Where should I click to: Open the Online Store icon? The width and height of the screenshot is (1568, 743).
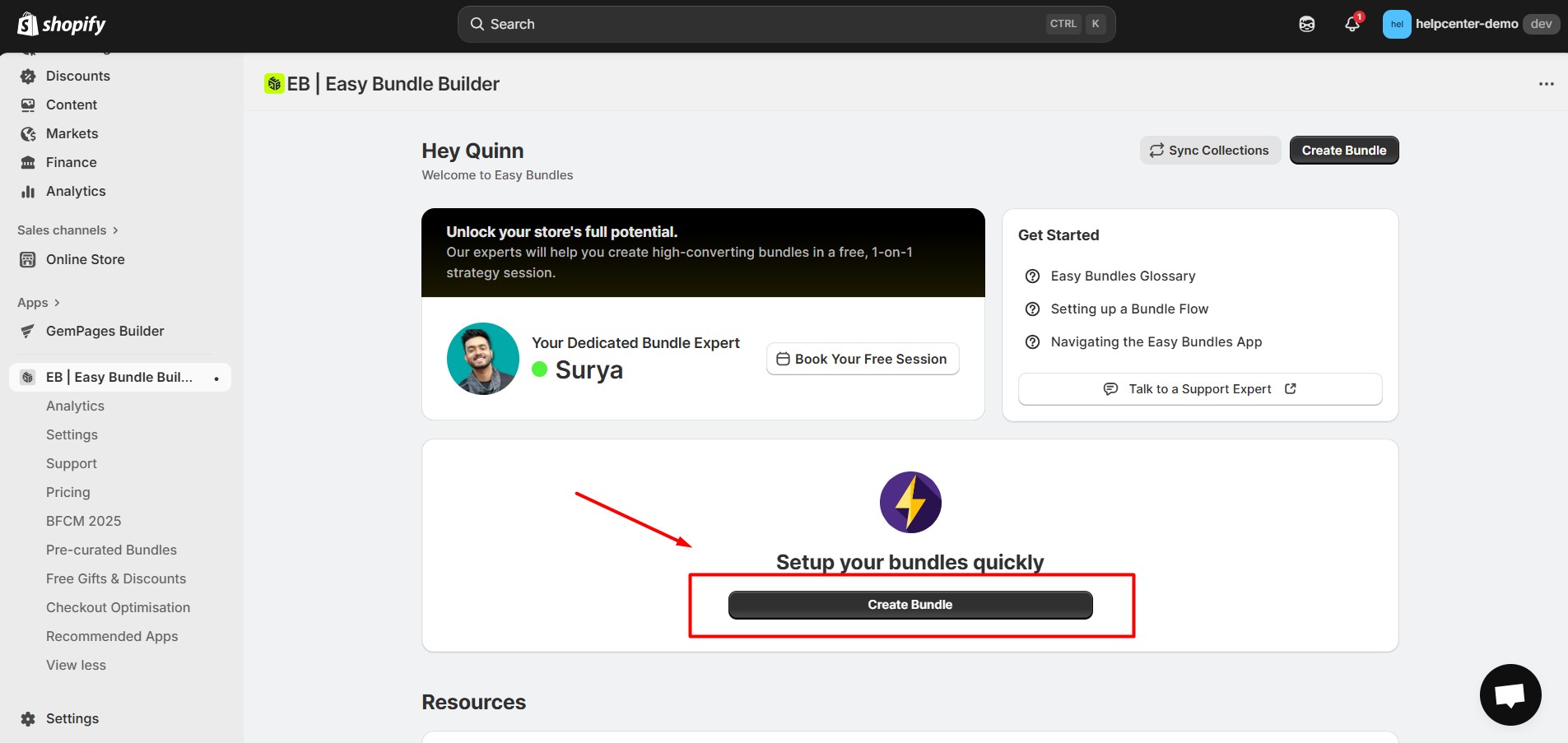(27, 259)
